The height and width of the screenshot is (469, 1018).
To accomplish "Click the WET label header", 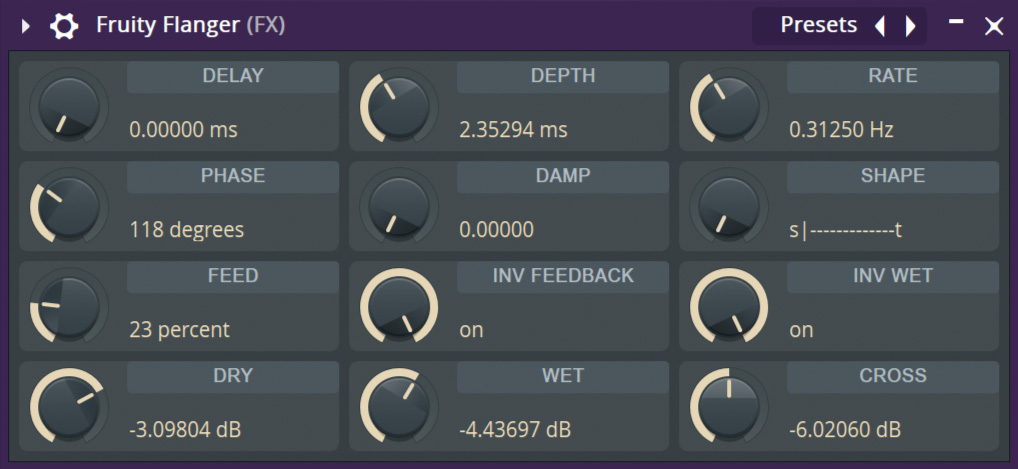I will [x=562, y=377].
